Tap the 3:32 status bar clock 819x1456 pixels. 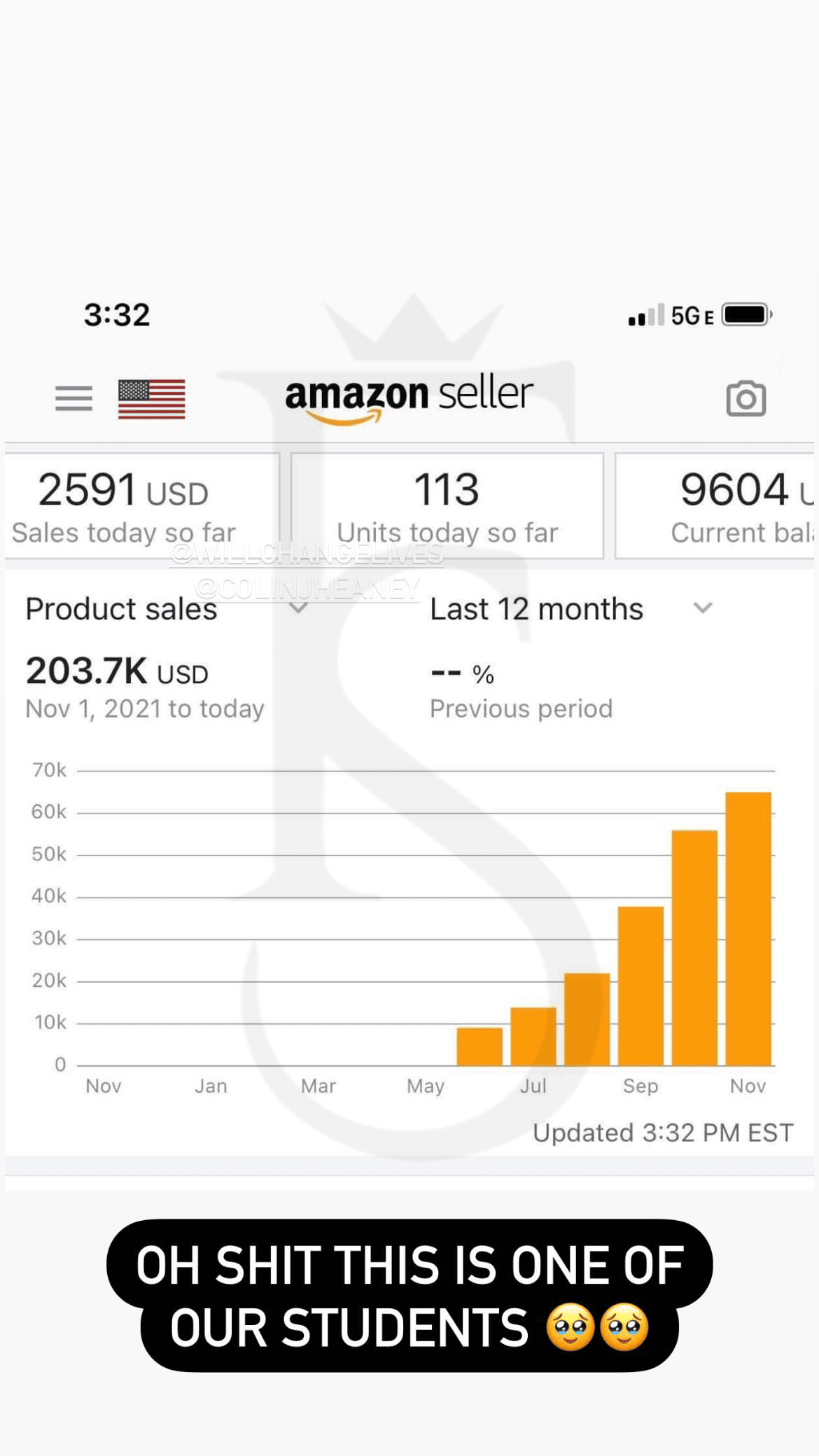pos(117,315)
